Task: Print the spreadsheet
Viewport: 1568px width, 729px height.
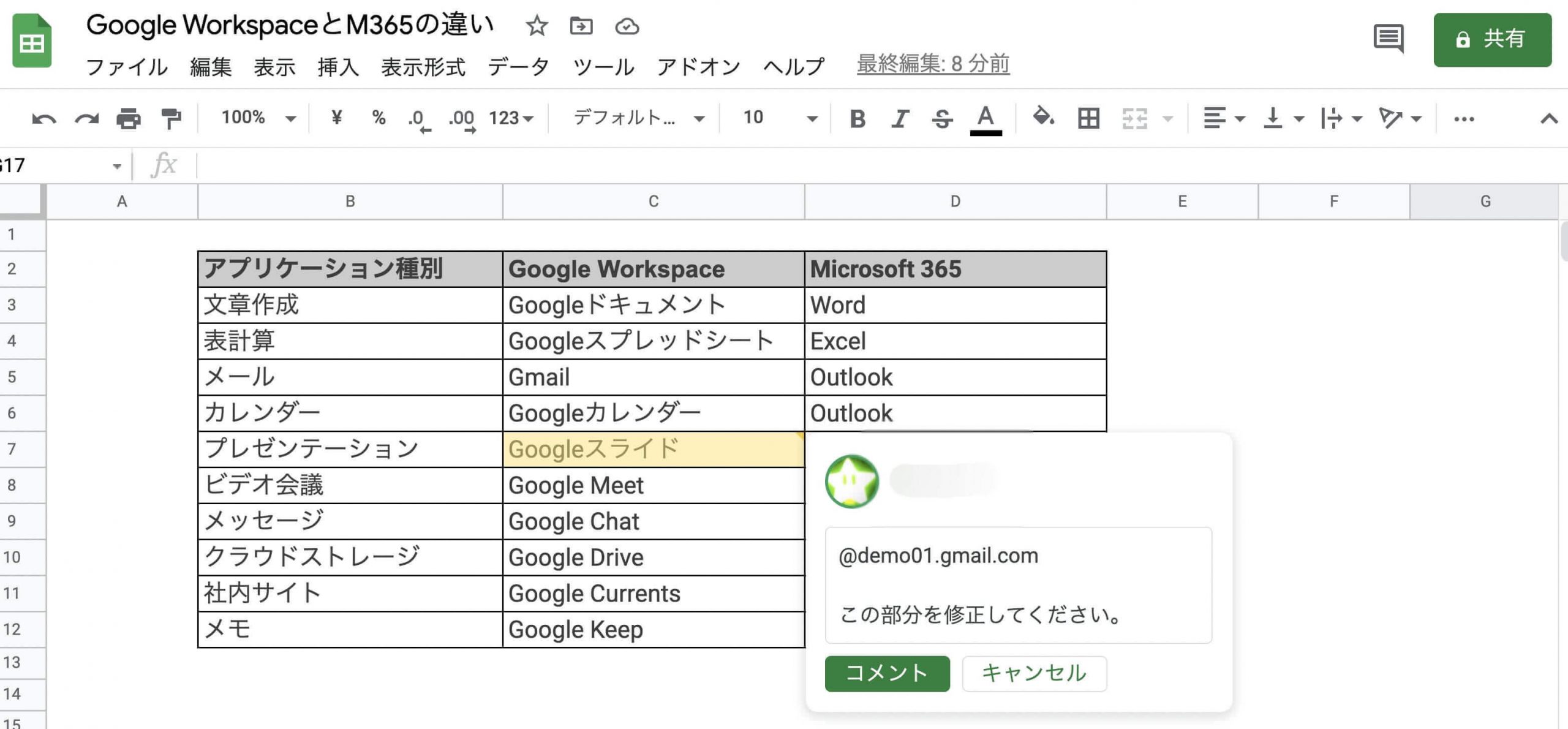Action: tap(129, 118)
